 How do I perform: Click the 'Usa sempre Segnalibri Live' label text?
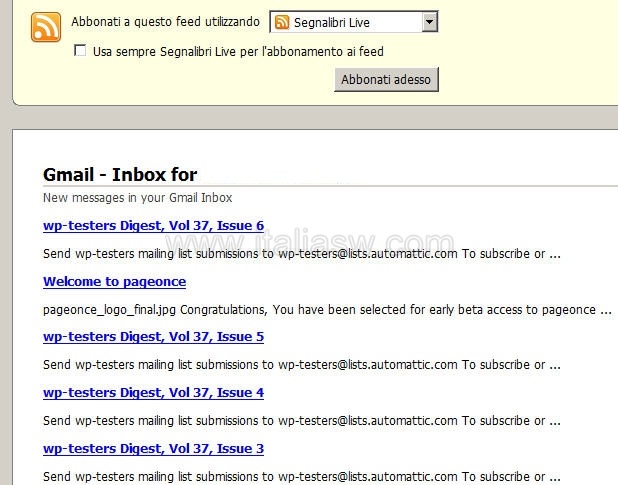pyautogui.click(x=238, y=52)
